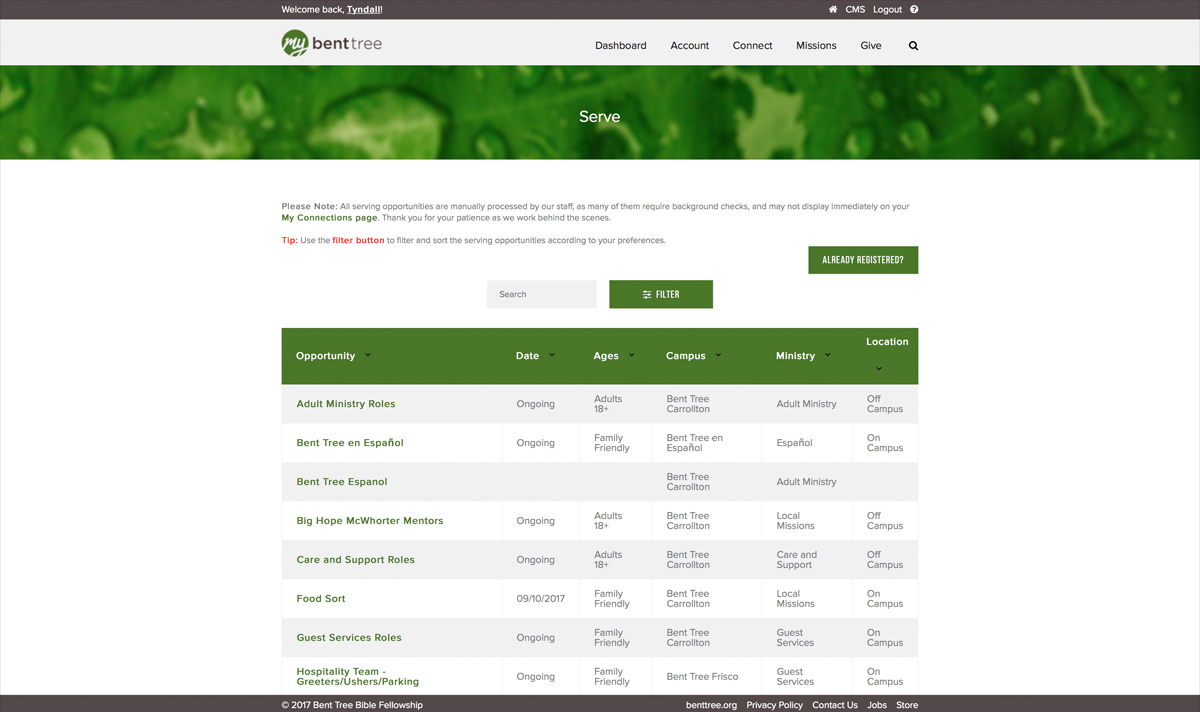Open Hospitality Team Greeters/Ushers/Parking opportunity

[x=358, y=677]
